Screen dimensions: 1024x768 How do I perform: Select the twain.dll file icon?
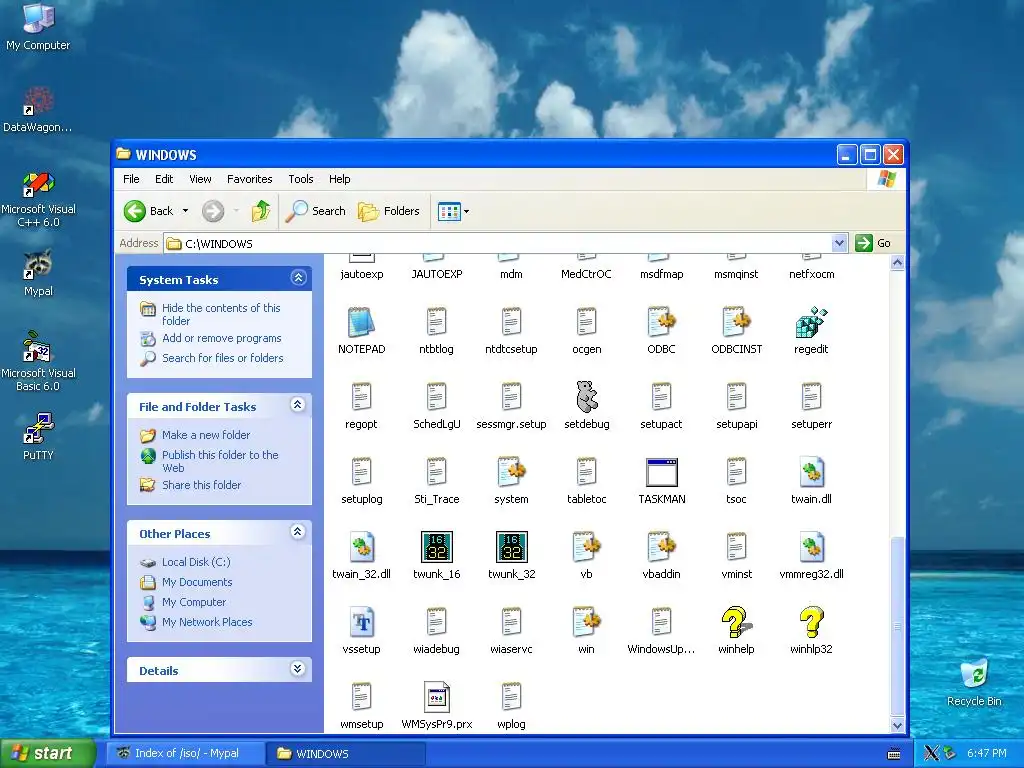pyautogui.click(x=811, y=472)
